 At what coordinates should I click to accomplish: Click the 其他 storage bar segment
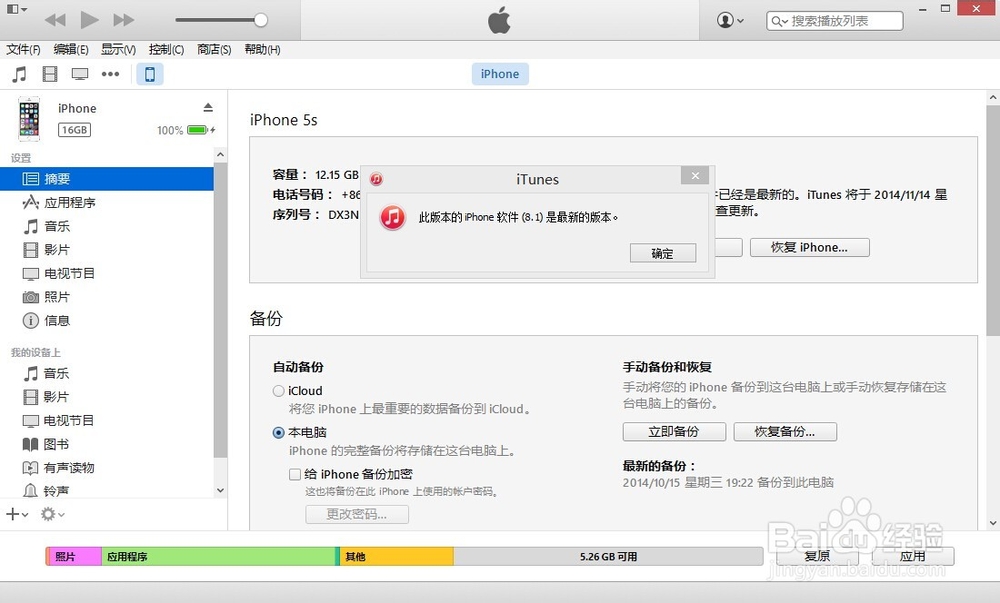pyautogui.click(x=397, y=556)
